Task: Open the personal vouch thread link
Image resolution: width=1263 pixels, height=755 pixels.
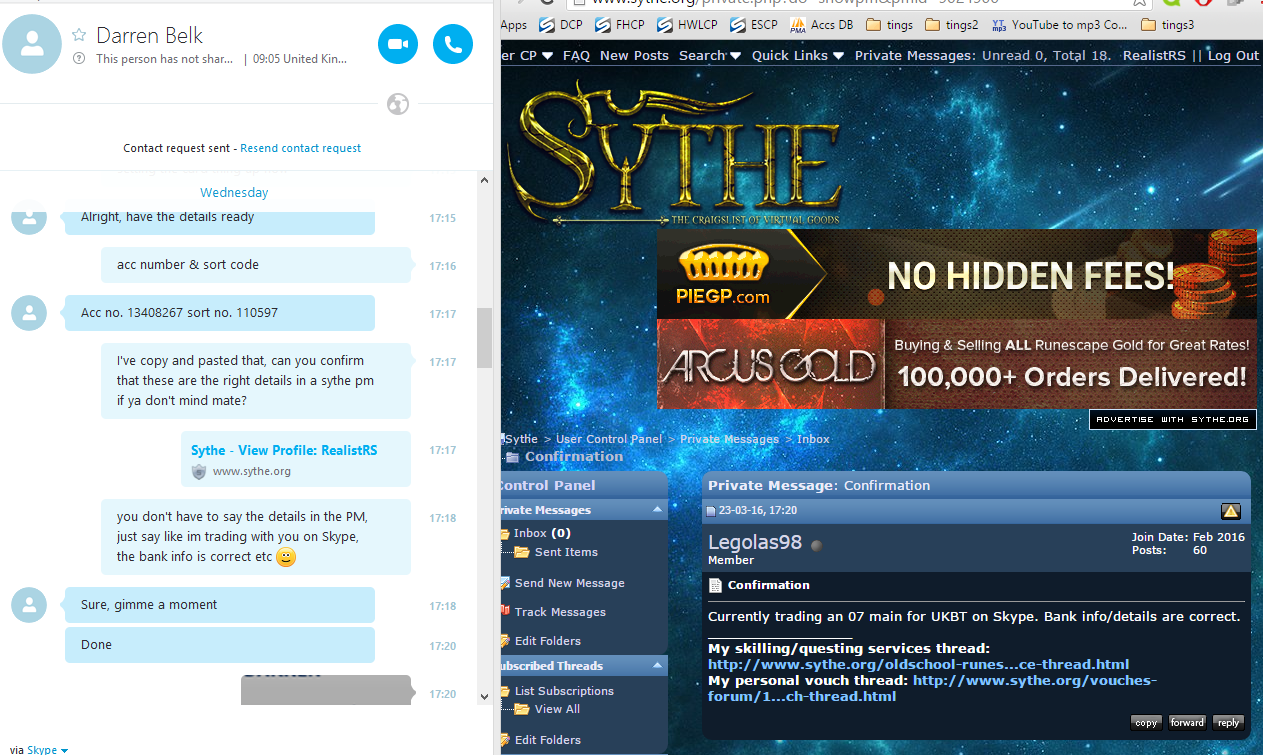Action: pyautogui.click(x=932, y=688)
